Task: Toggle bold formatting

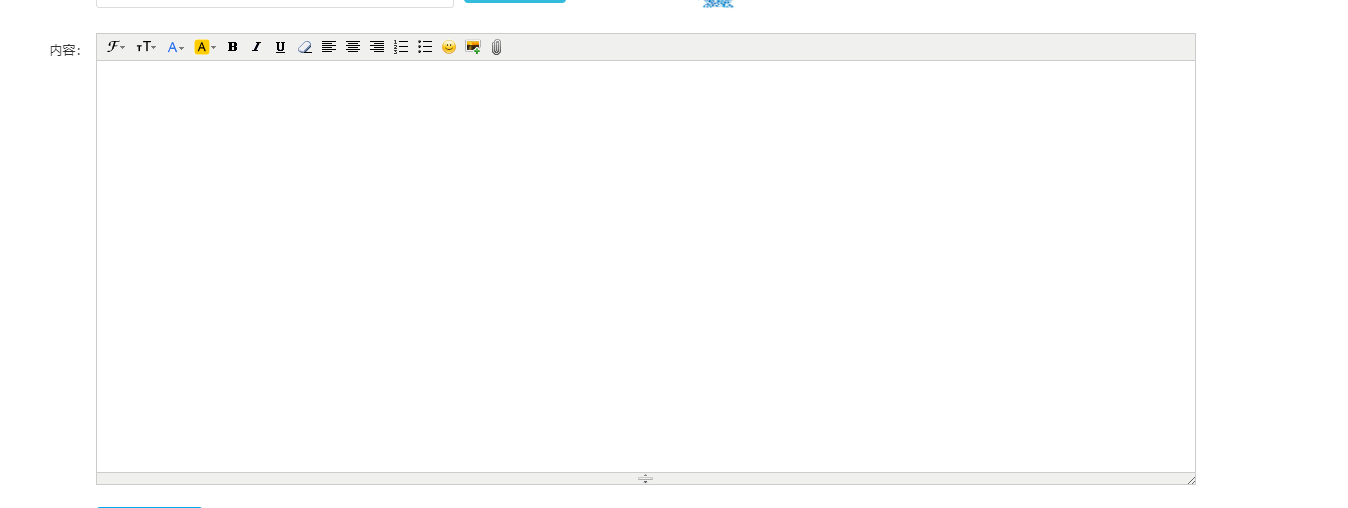Action: (233, 47)
